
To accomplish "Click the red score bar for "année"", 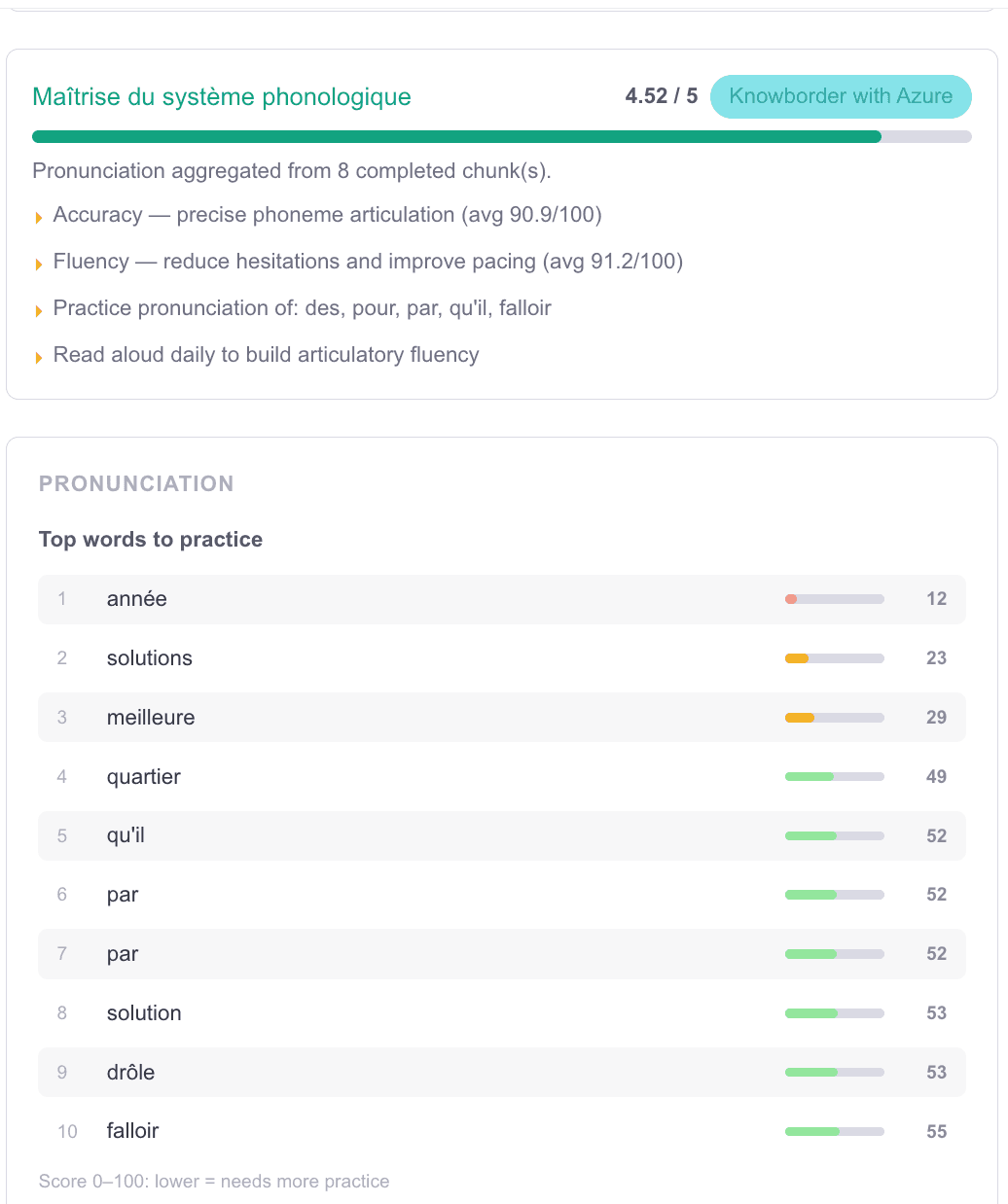I will pyautogui.click(x=834, y=599).
